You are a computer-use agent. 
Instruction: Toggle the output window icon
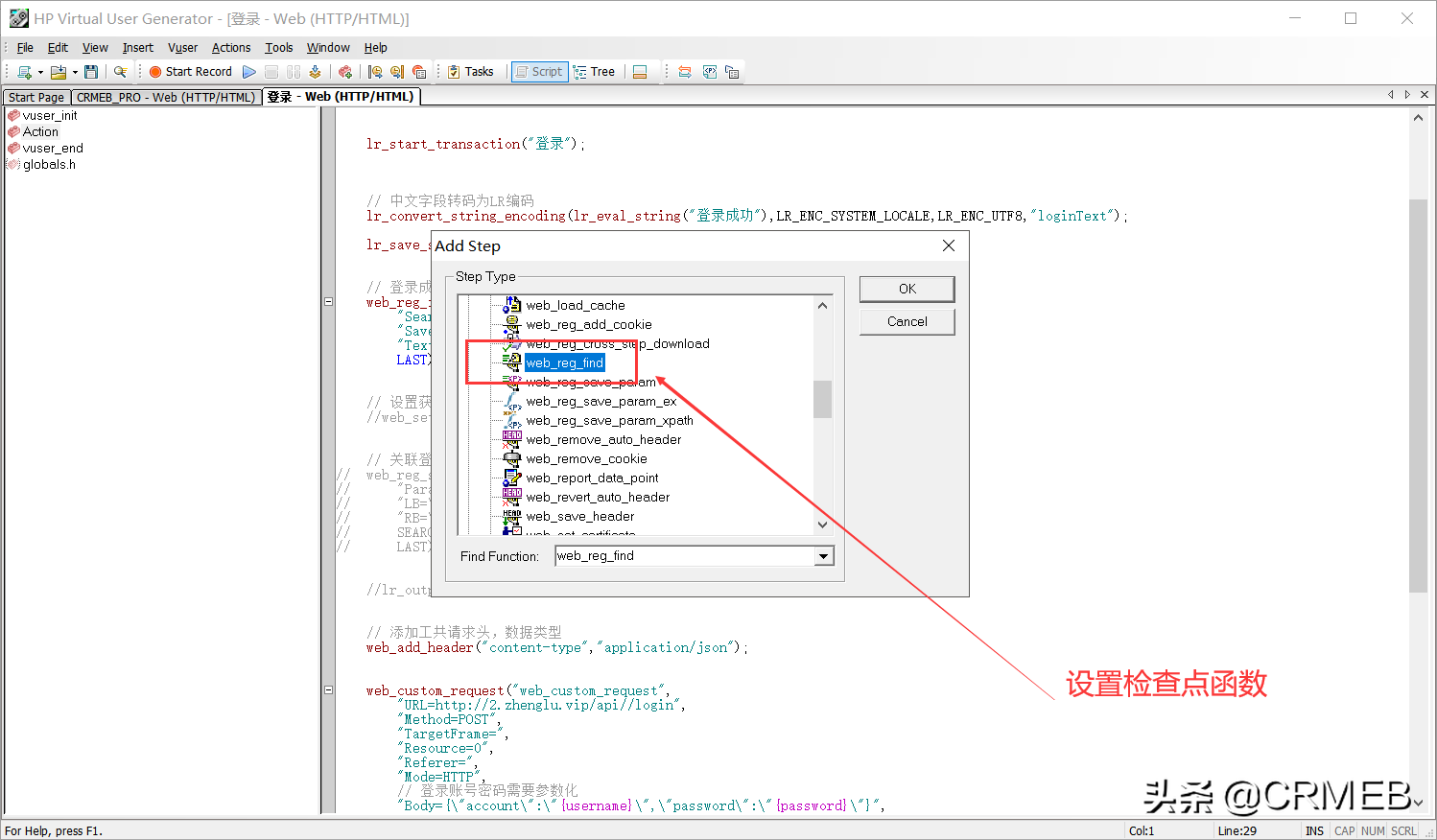640,72
